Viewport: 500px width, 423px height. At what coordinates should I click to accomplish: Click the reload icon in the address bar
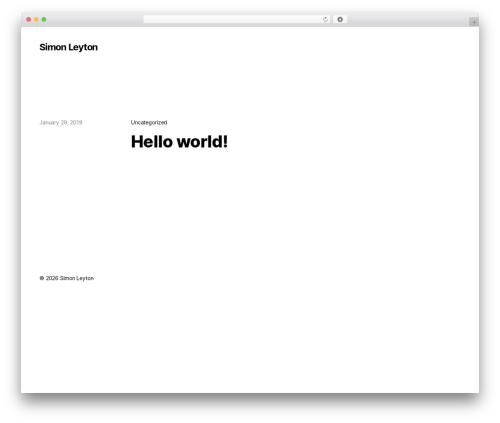coord(325,20)
